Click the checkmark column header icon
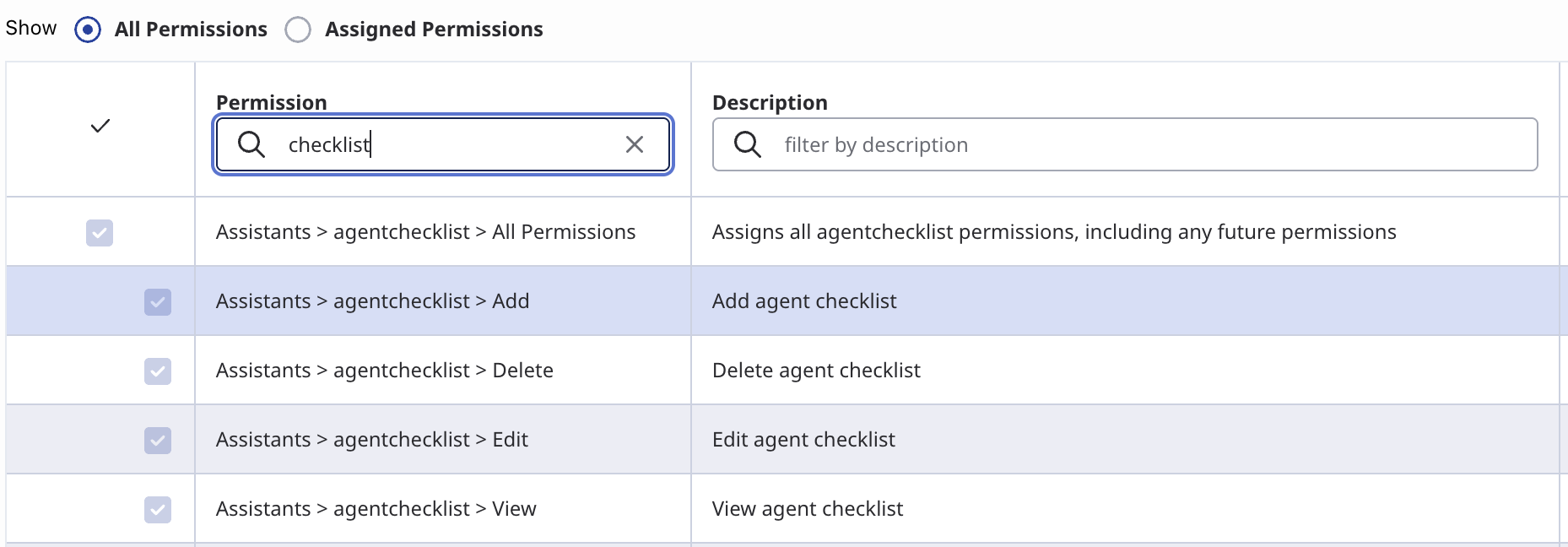 point(100,127)
